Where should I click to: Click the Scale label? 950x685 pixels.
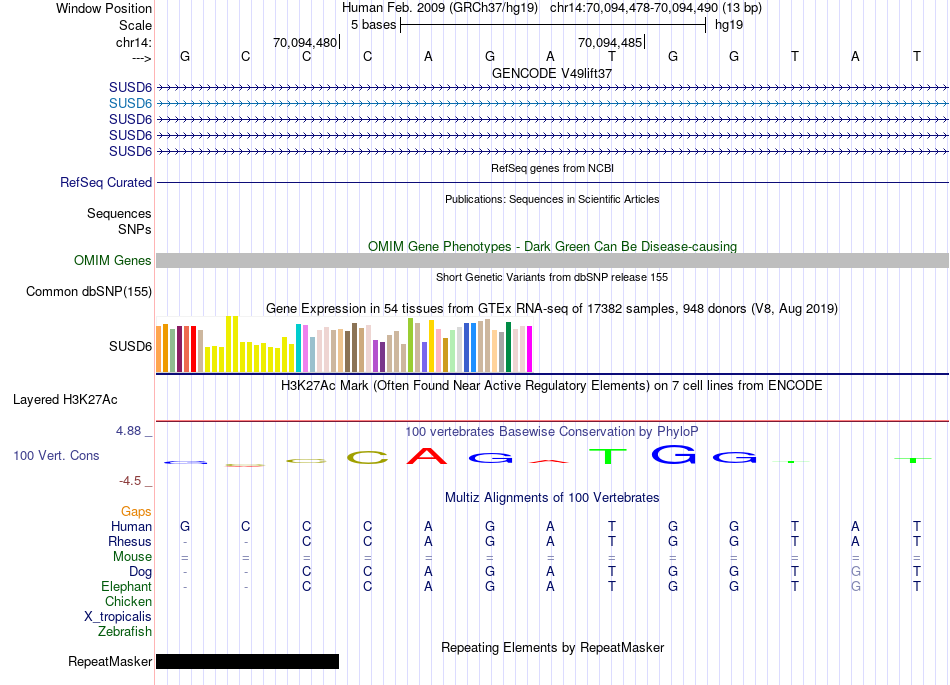coord(135,25)
